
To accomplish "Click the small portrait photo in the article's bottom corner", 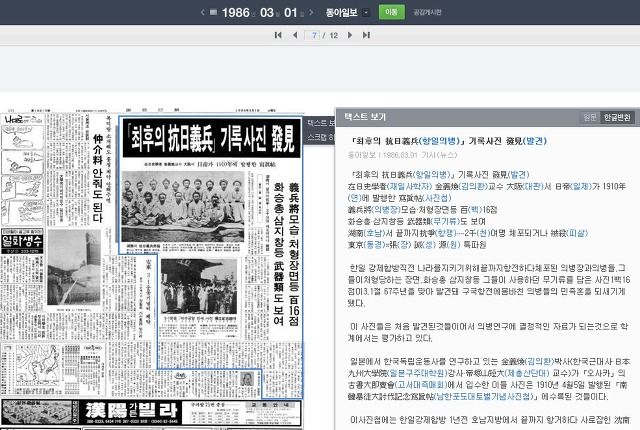I will pos(247,379).
